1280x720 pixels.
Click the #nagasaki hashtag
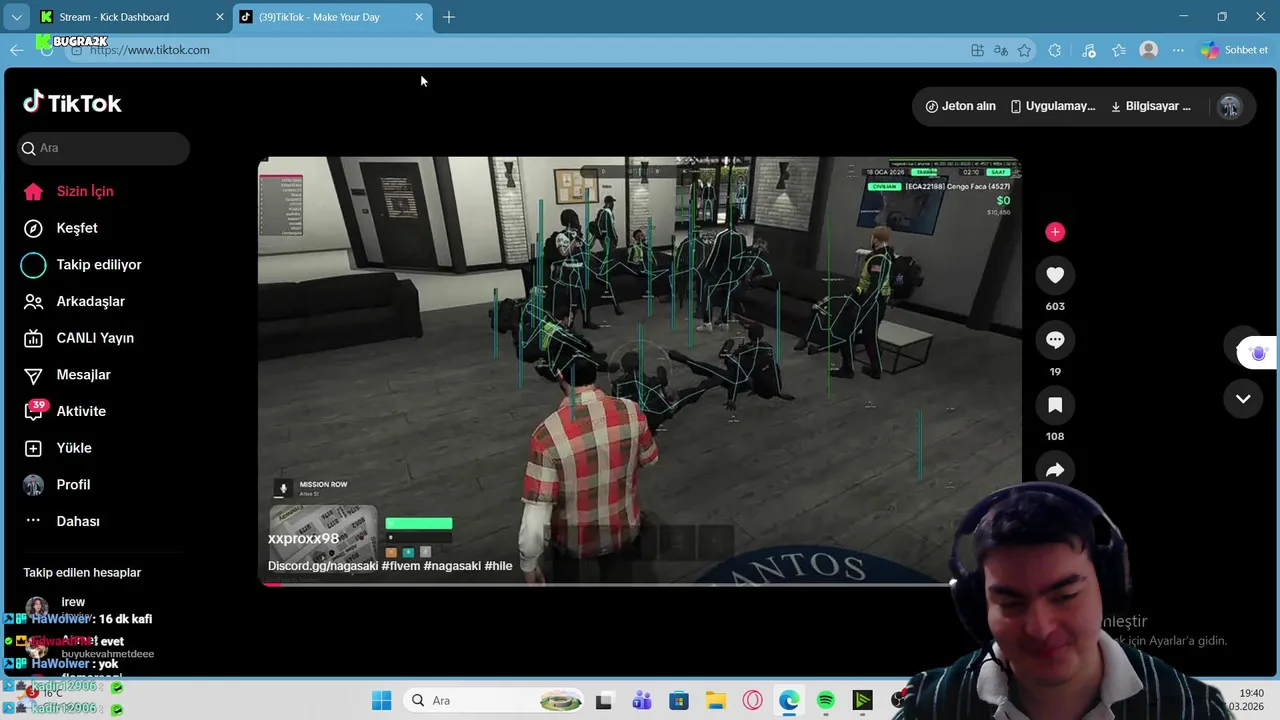tap(452, 566)
